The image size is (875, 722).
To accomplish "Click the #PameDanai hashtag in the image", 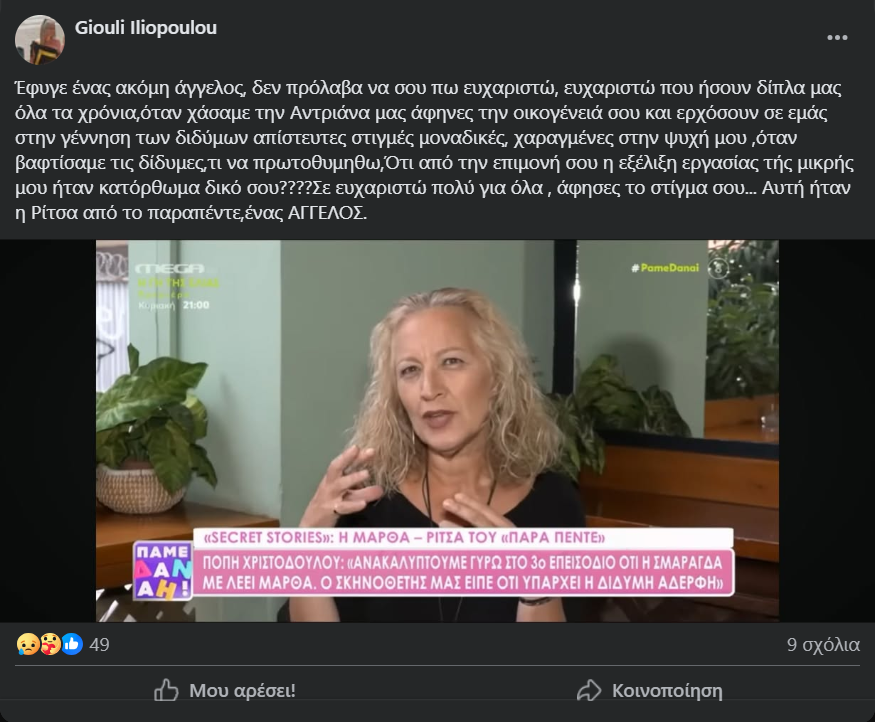I will 665,268.
